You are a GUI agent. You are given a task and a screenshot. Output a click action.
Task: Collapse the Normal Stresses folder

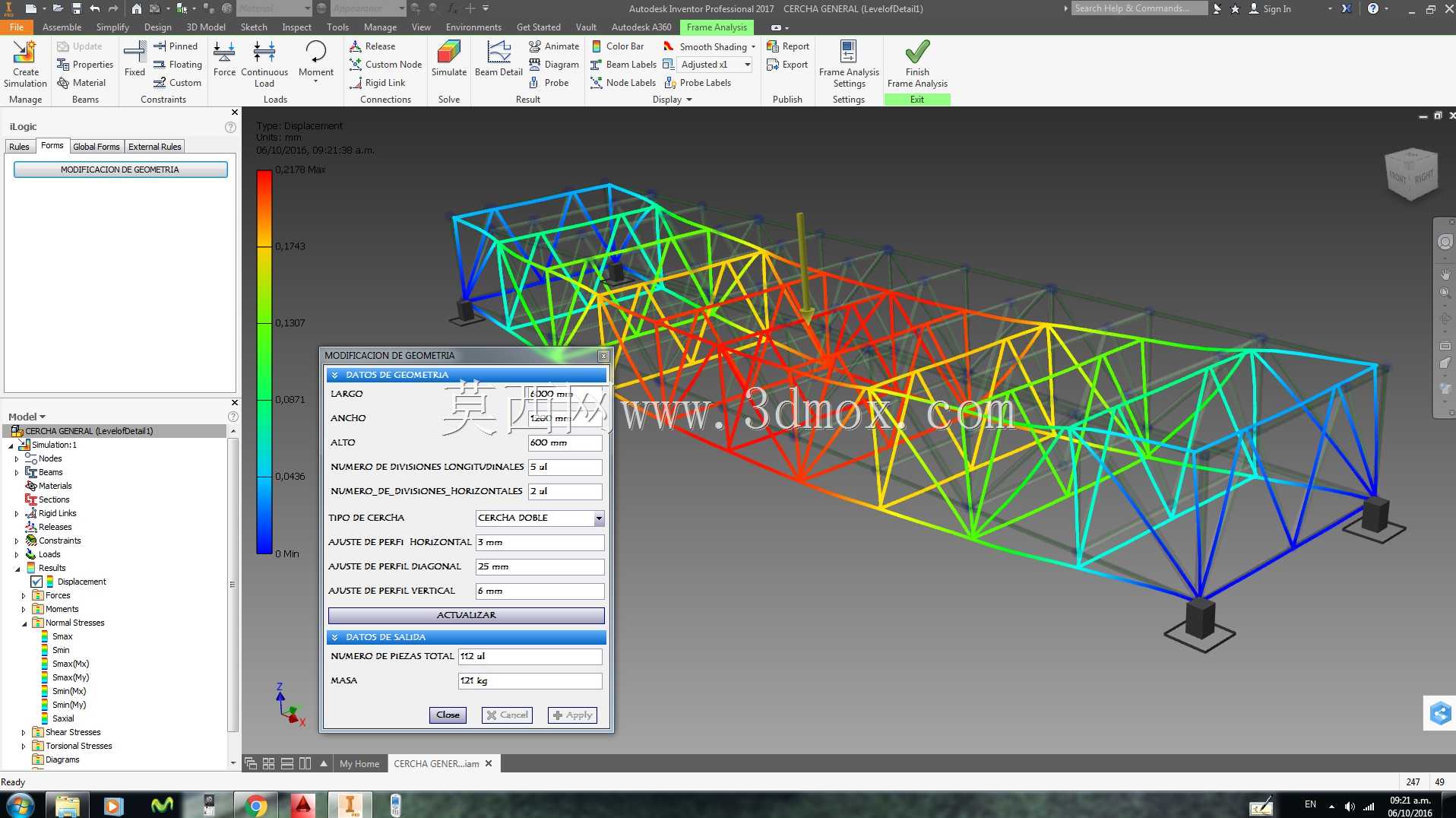point(24,623)
